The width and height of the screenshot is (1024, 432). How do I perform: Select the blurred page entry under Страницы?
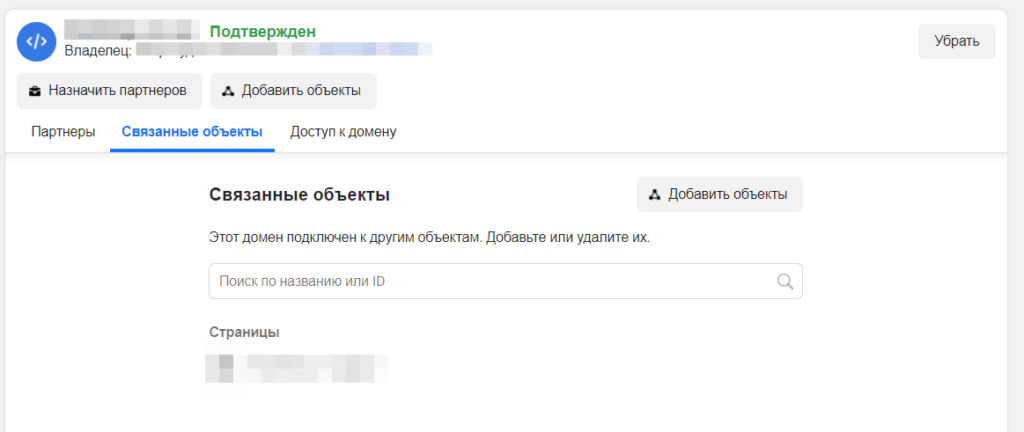tap(297, 368)
